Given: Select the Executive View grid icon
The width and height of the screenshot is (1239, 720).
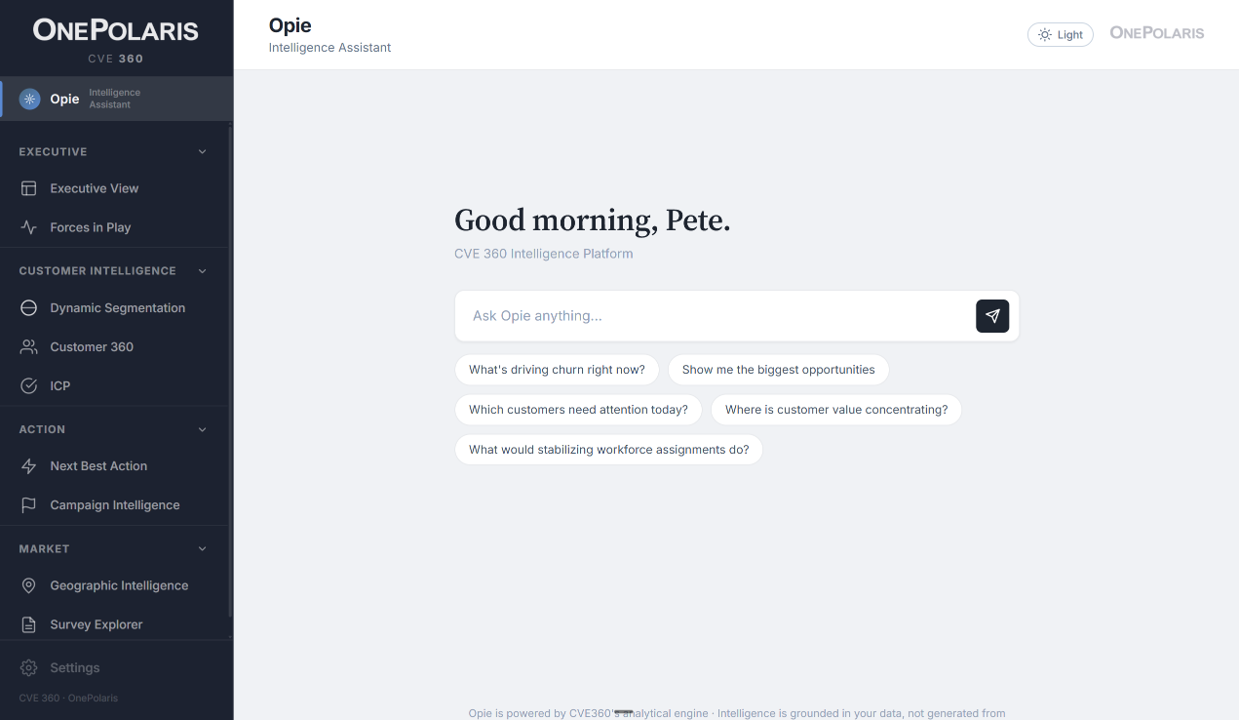Looking at the screenshot, I should [x=29, y=188].
